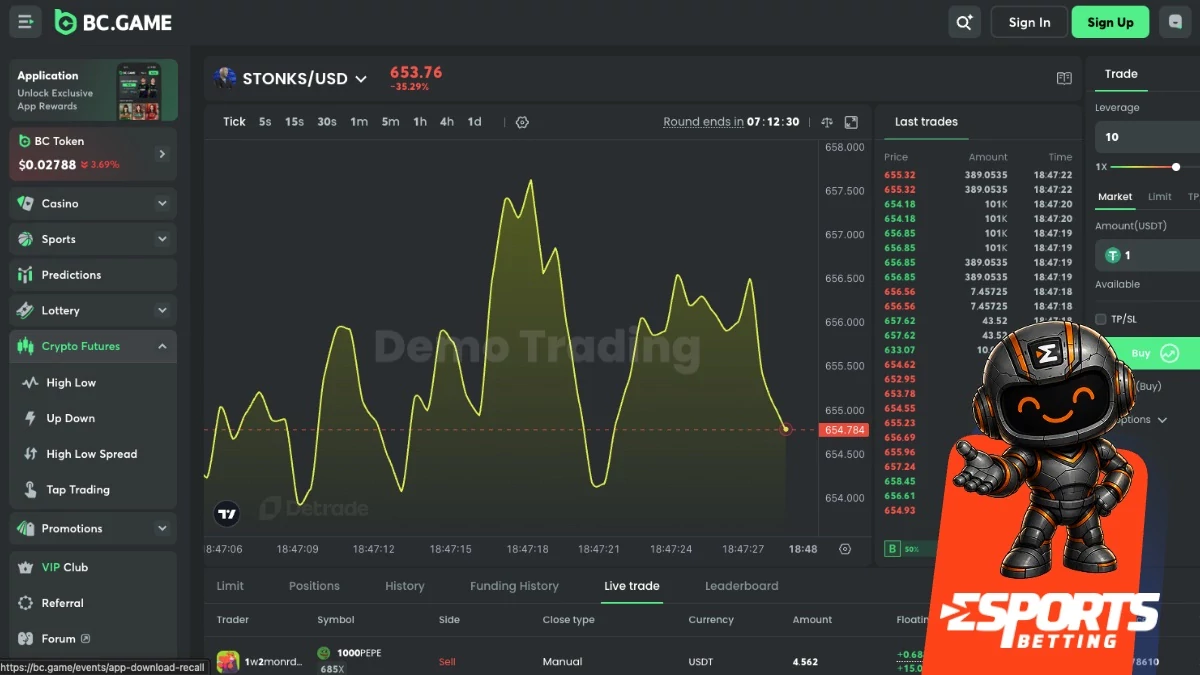Open the History tab below chart

point(405,586)
